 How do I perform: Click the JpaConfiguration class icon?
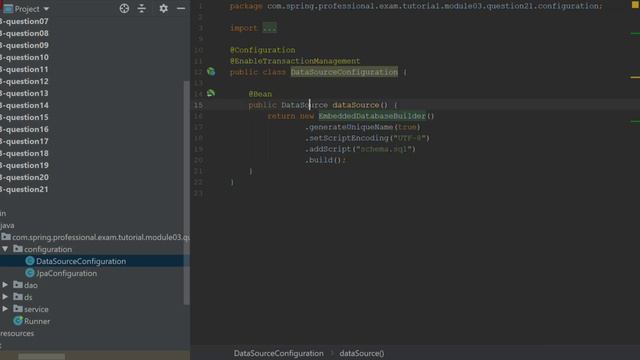pos(30,273)
